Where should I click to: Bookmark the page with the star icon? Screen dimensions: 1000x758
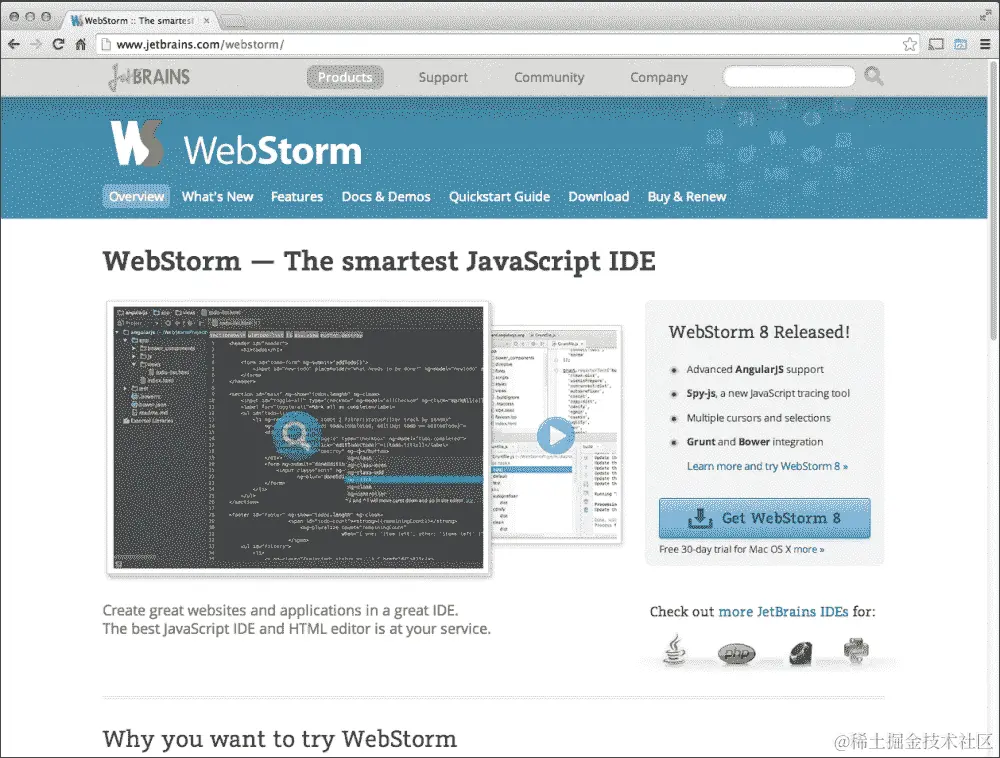912,44
